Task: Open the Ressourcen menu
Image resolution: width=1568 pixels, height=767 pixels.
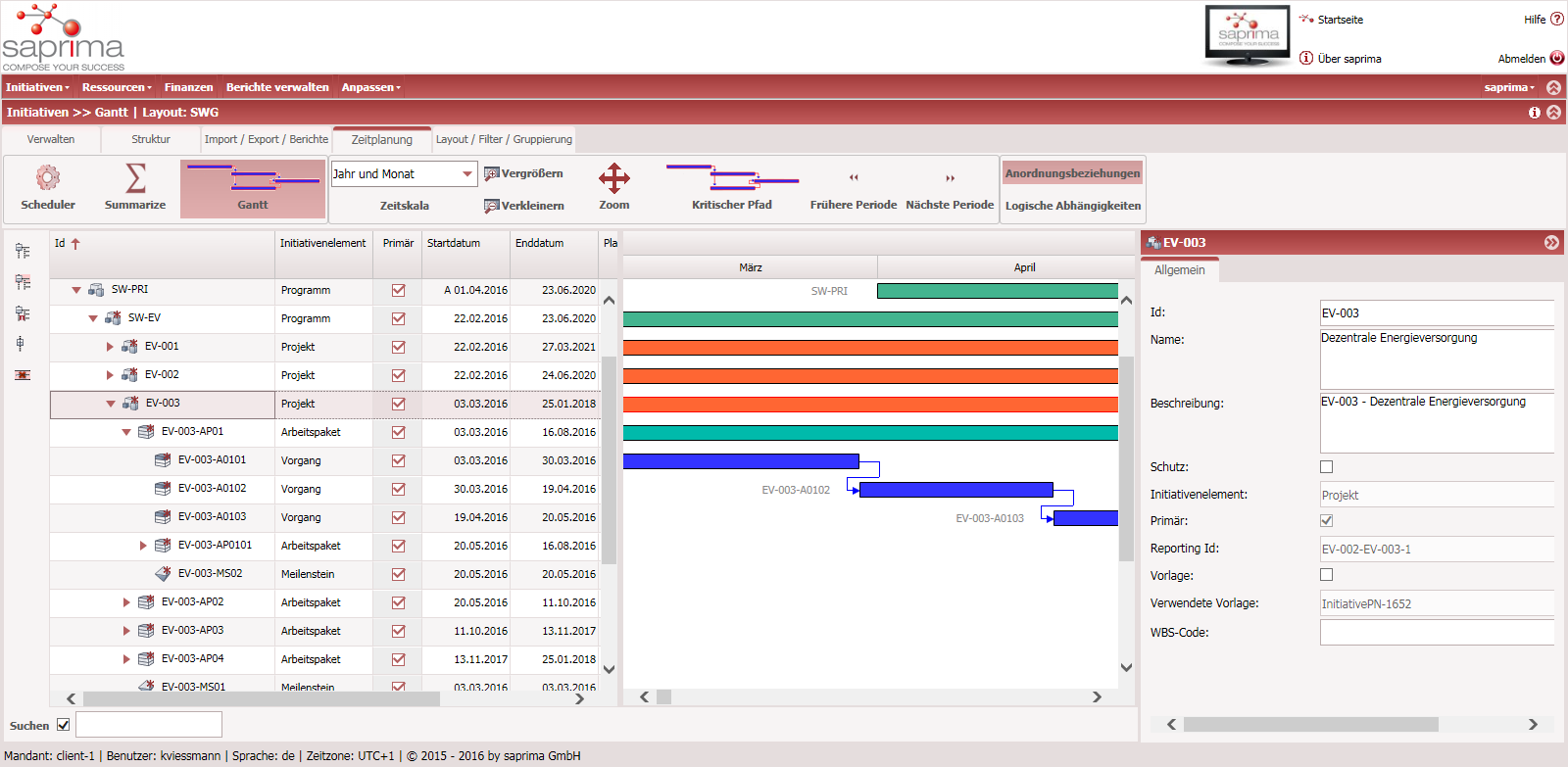Action: pos(116,87)
